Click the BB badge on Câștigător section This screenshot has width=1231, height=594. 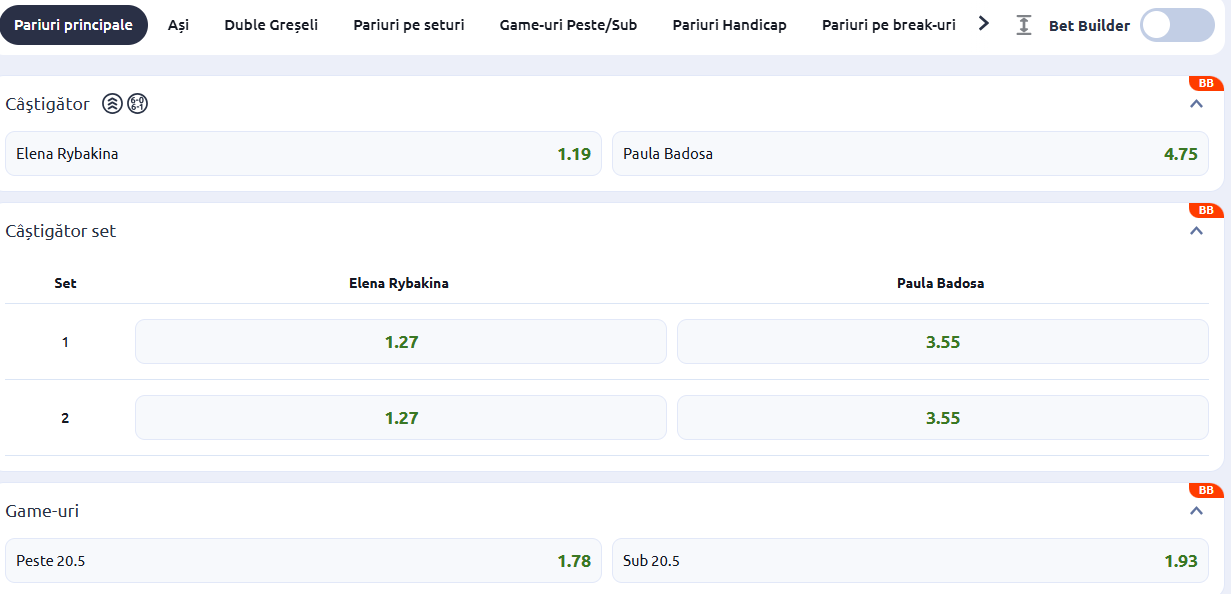pos(1206,83)
